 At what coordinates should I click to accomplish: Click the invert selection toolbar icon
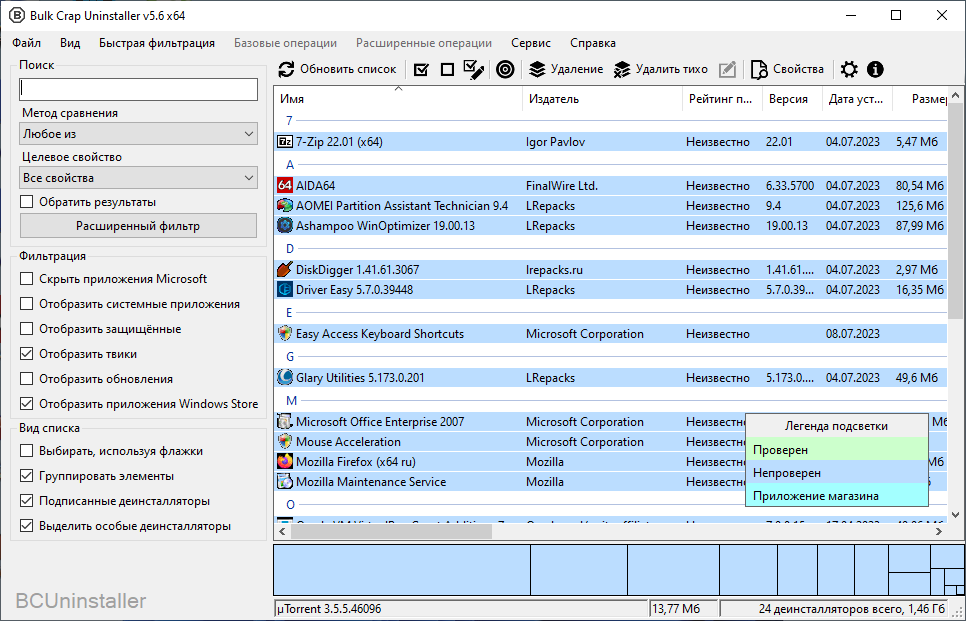tap(473, 70)
